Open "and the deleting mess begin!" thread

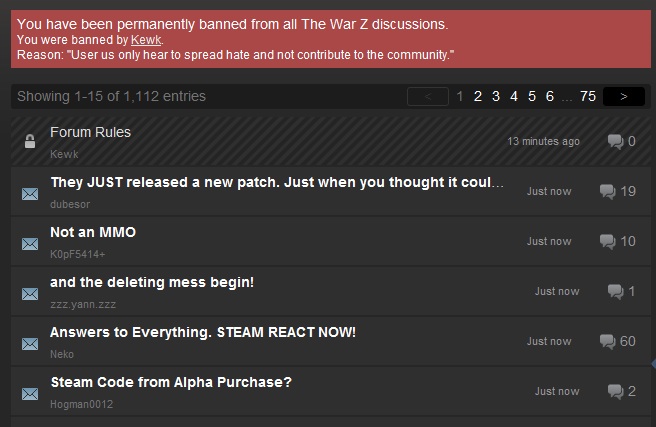152,282
